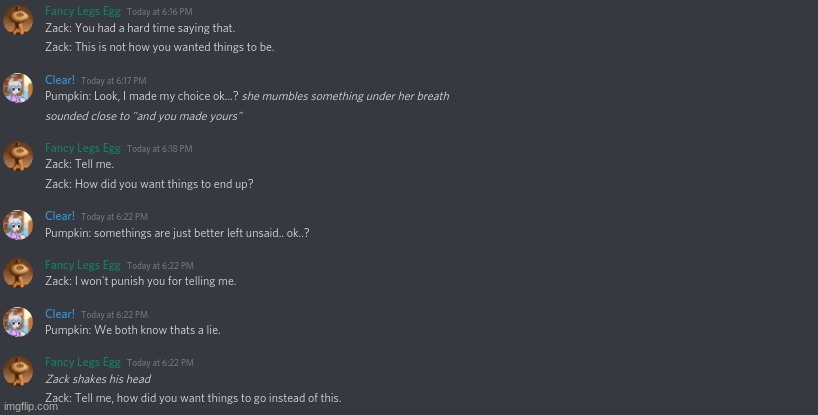Click avatar beside "Zack shakes his head" message
Screen dimensions: 818x415
coord(18,371)
